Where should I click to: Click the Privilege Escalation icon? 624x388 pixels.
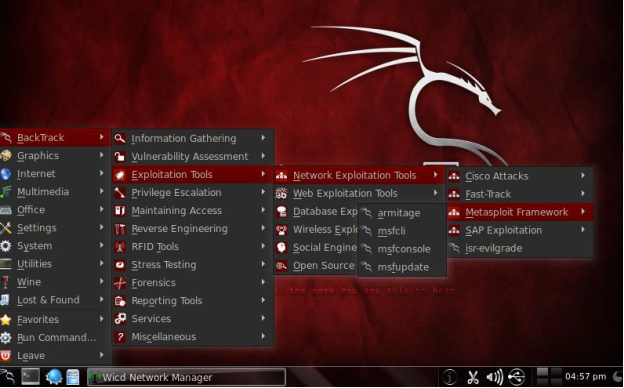click(x=120, y=193)
